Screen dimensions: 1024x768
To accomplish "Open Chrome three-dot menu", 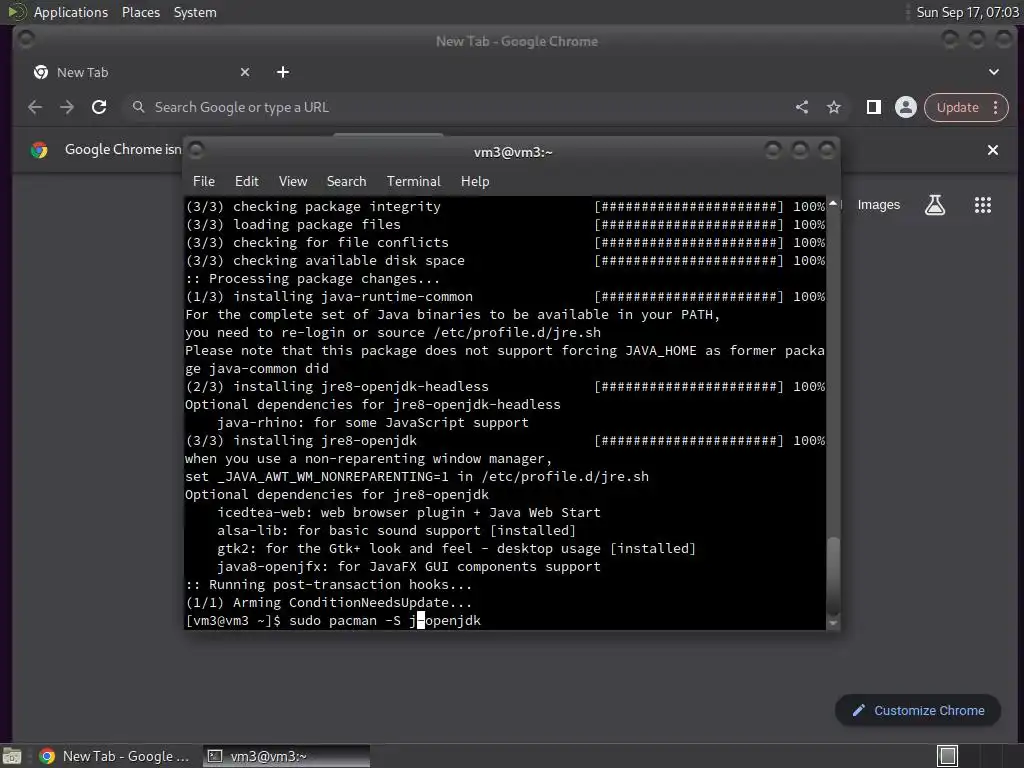I will tap(995, 107).
